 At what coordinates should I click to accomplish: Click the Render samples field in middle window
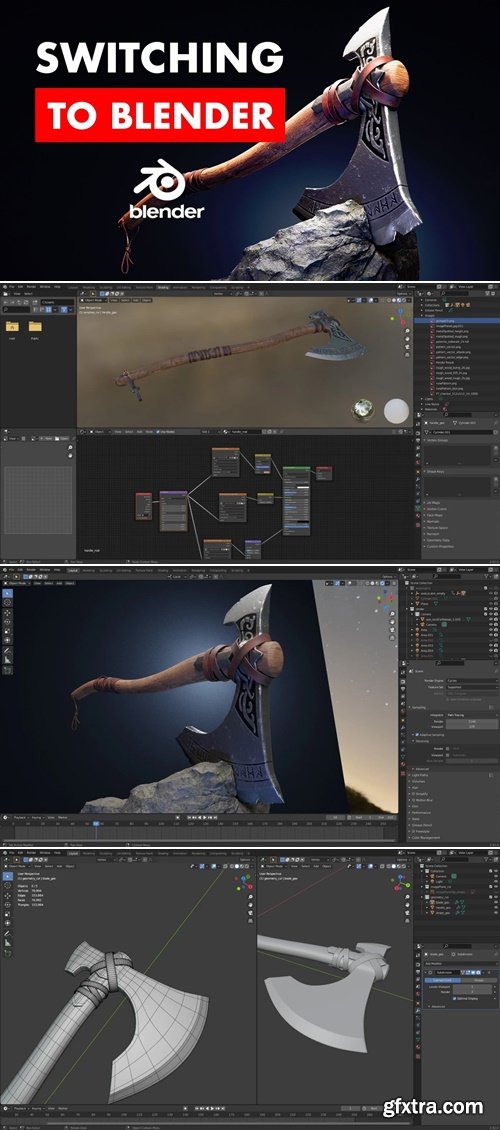pos(474,721)
